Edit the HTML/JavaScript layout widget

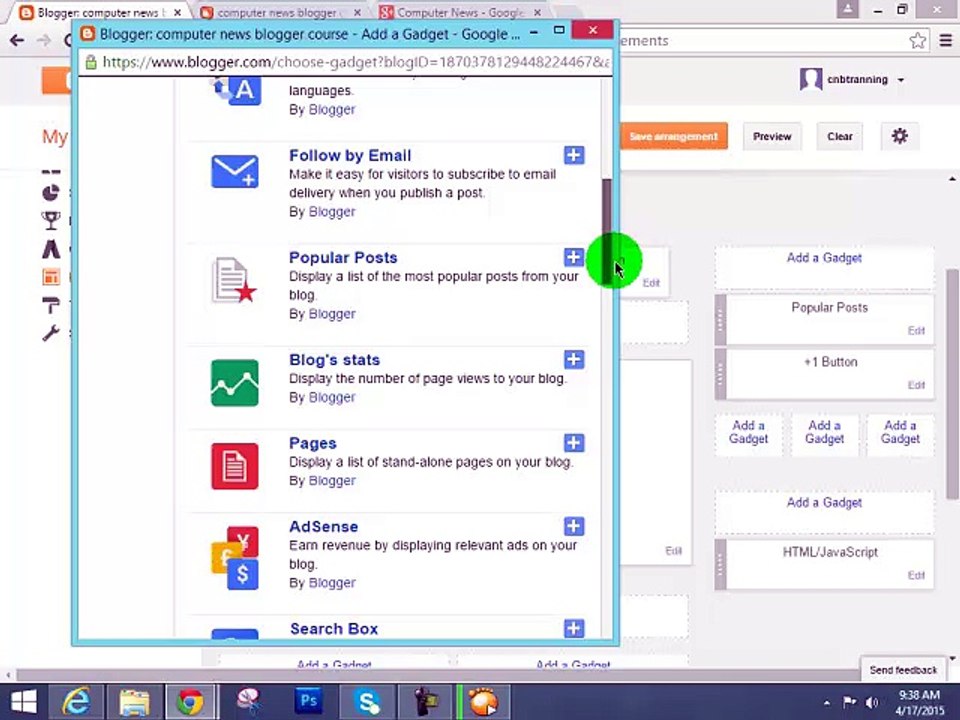pyautogui.click(x=916, y=576)
